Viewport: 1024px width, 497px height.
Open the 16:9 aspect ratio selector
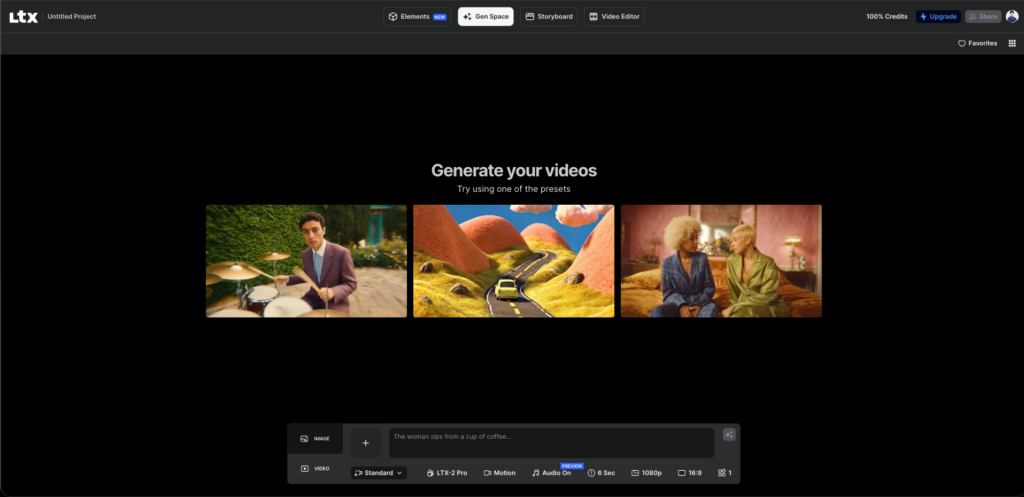(x=689, y=472)
